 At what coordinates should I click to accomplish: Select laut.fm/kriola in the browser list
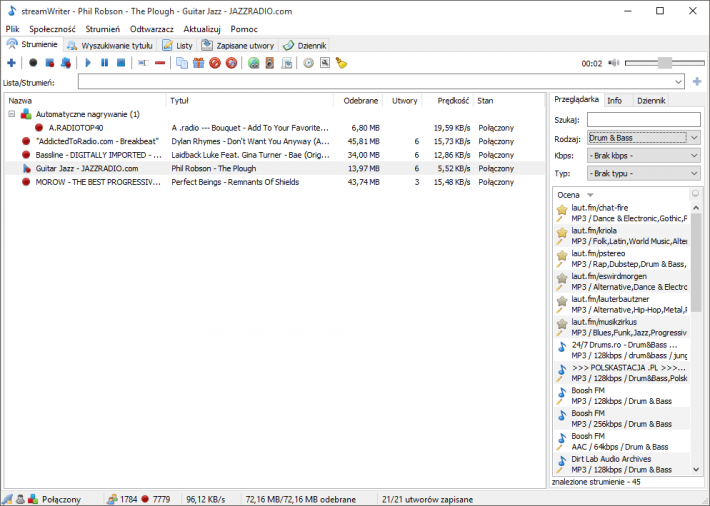click(x=622, y=236)
